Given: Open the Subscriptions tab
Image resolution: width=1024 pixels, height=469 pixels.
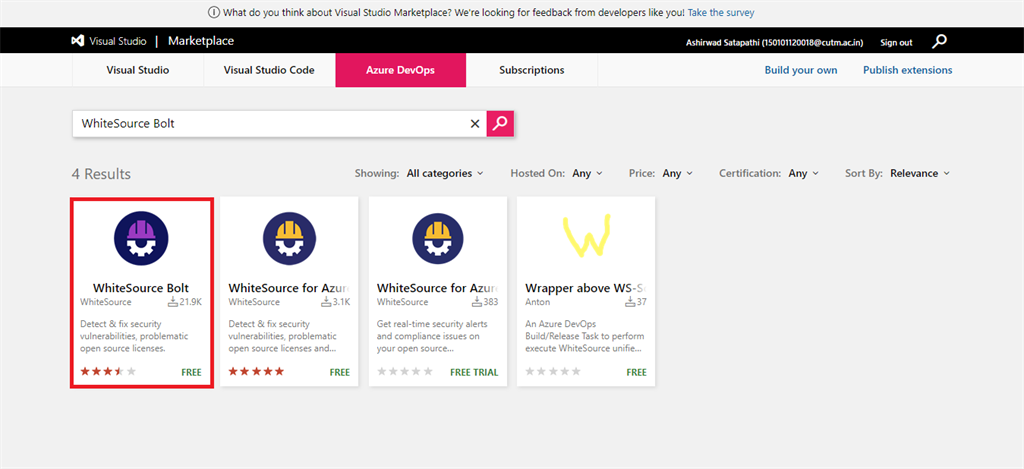Looking at the screenshot, I should 532,70.
